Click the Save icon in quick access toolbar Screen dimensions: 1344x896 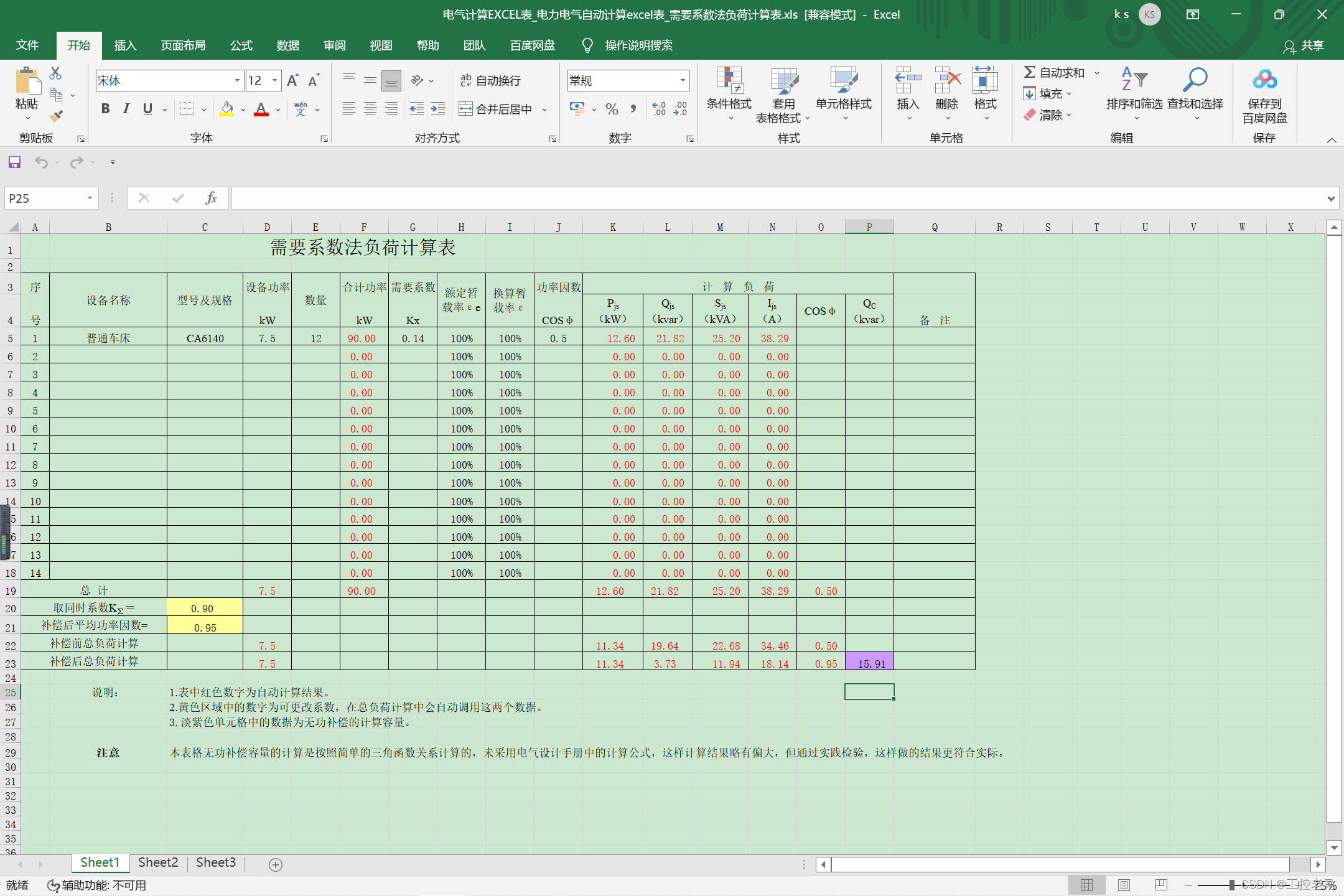pyautogui.click(x=14, y=162)
